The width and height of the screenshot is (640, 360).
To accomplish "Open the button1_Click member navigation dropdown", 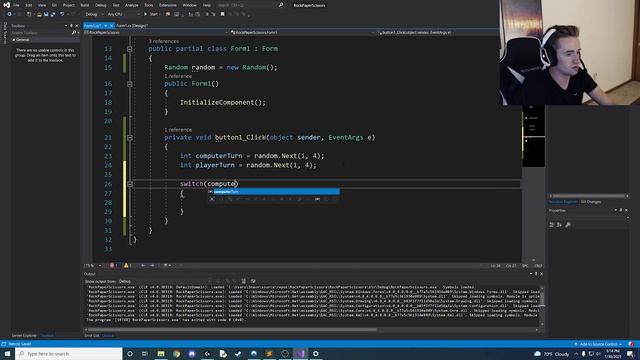I will point(438,32).
